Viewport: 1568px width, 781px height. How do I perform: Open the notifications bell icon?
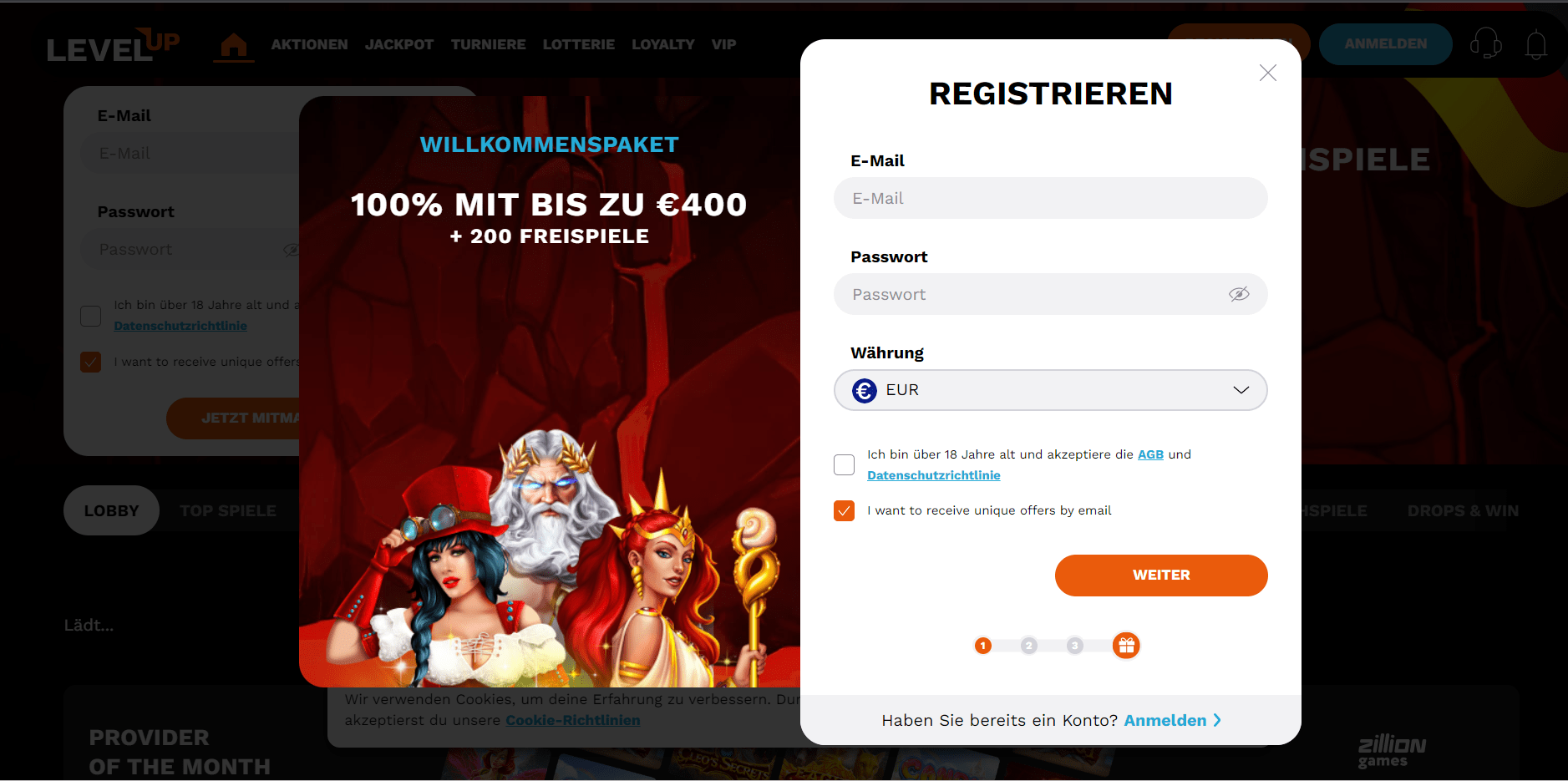tap(1535, 44)
